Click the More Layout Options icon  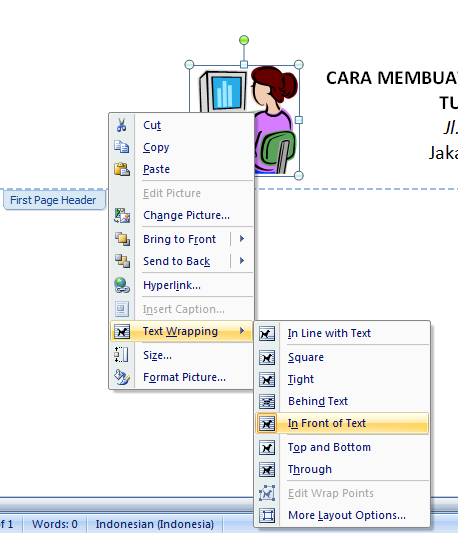(x=267, y=515)
